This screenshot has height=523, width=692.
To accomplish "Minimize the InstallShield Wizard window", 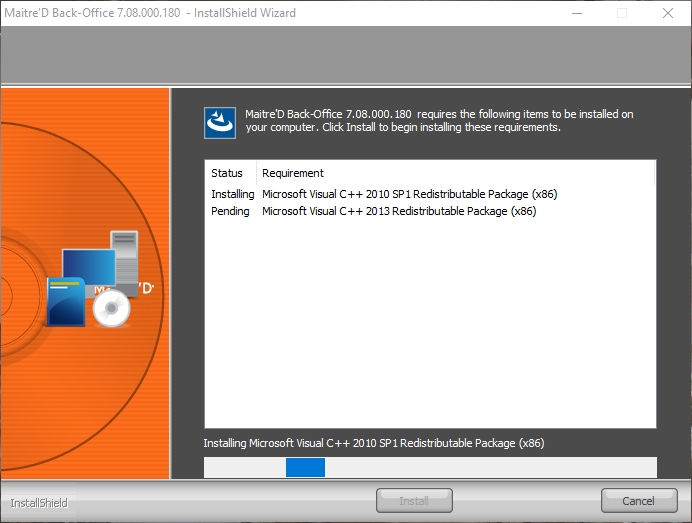I will point(576,13).
